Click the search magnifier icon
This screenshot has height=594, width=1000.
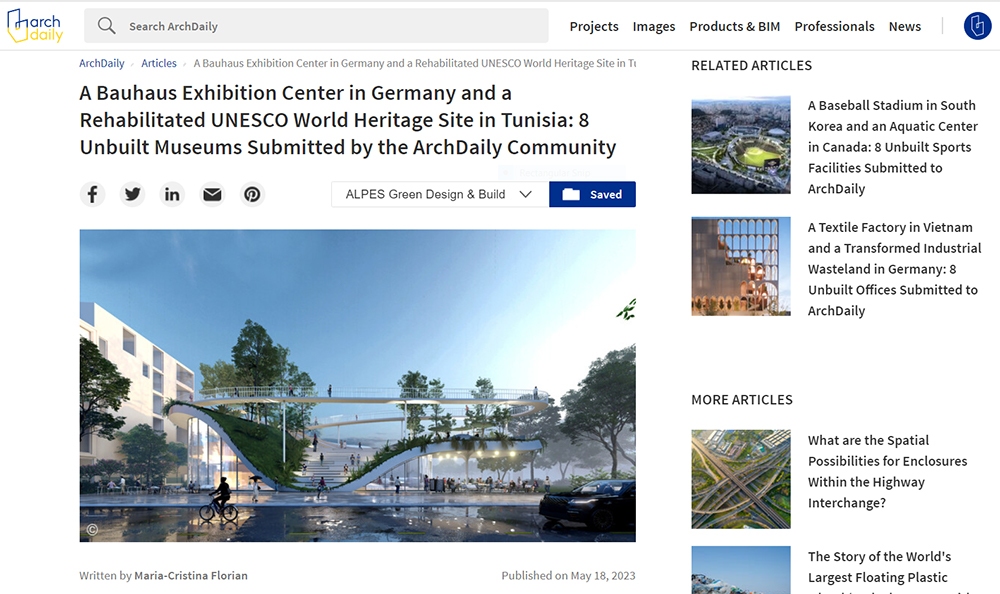106,26
